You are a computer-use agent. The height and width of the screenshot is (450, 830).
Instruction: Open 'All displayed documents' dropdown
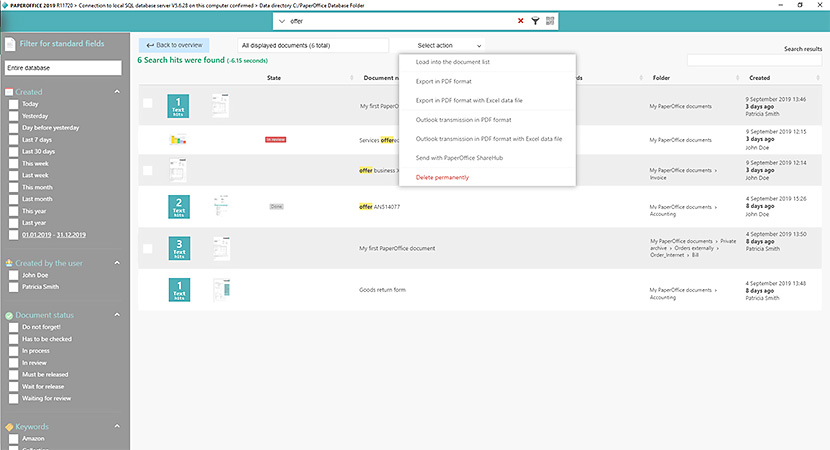312,46
